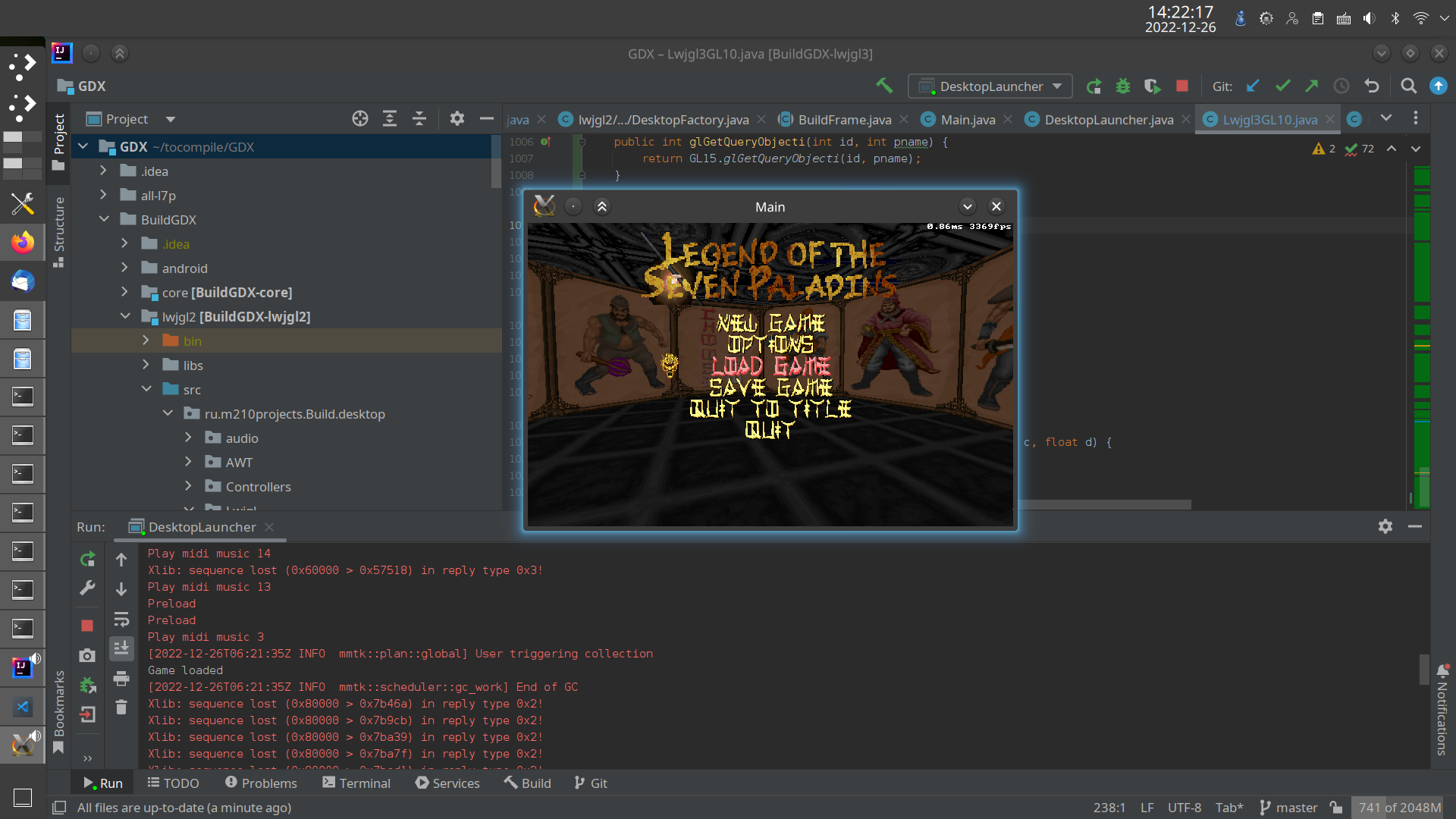This screenshot has height=819, width=1456.
Task: Update project via Git blue arrow
Action: (1253, 86)
